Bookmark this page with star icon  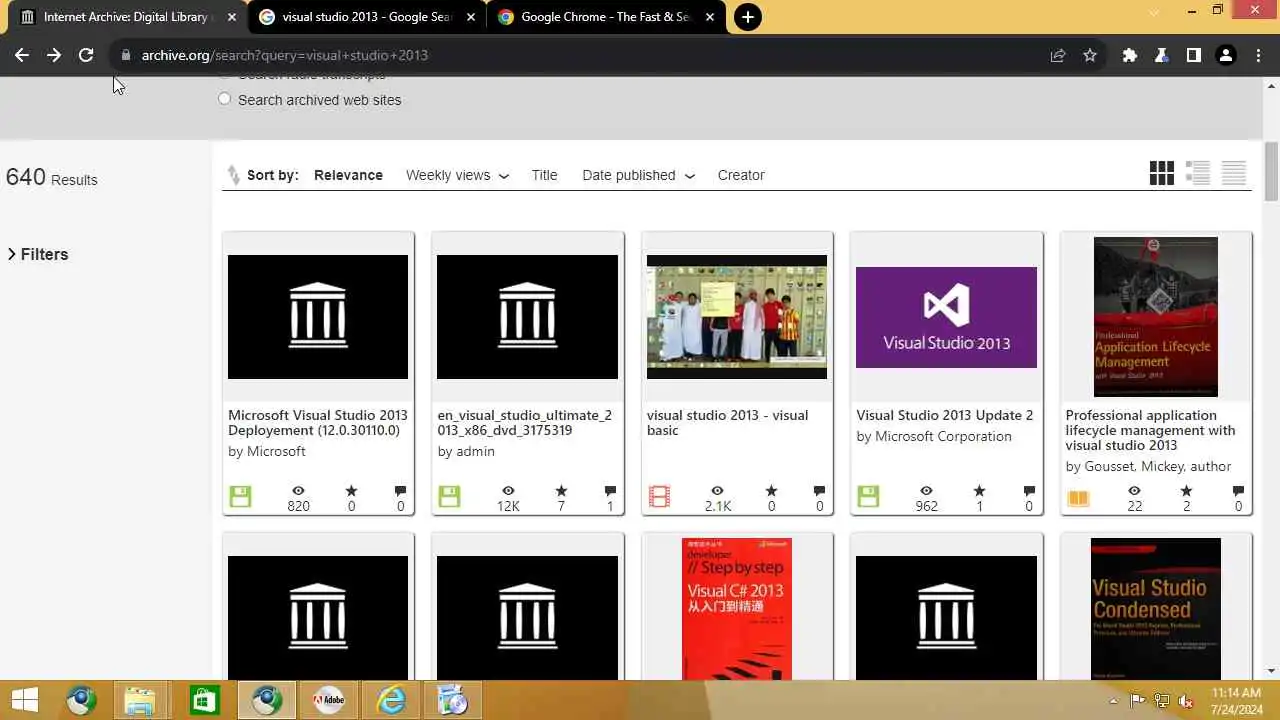pyautogui.click(x=1090, y=55)
